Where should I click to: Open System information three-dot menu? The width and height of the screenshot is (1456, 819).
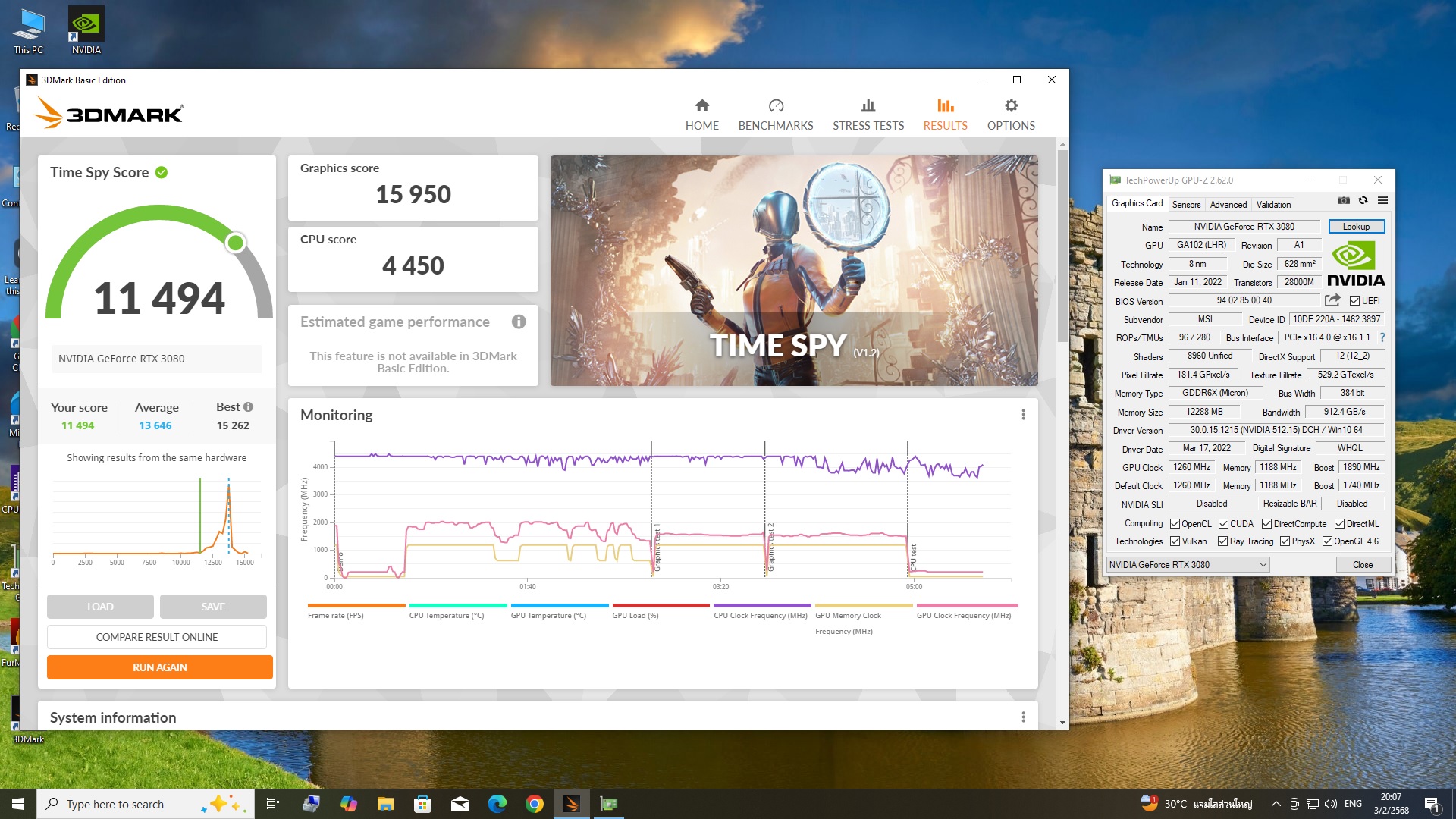(x=1023, y=717)
